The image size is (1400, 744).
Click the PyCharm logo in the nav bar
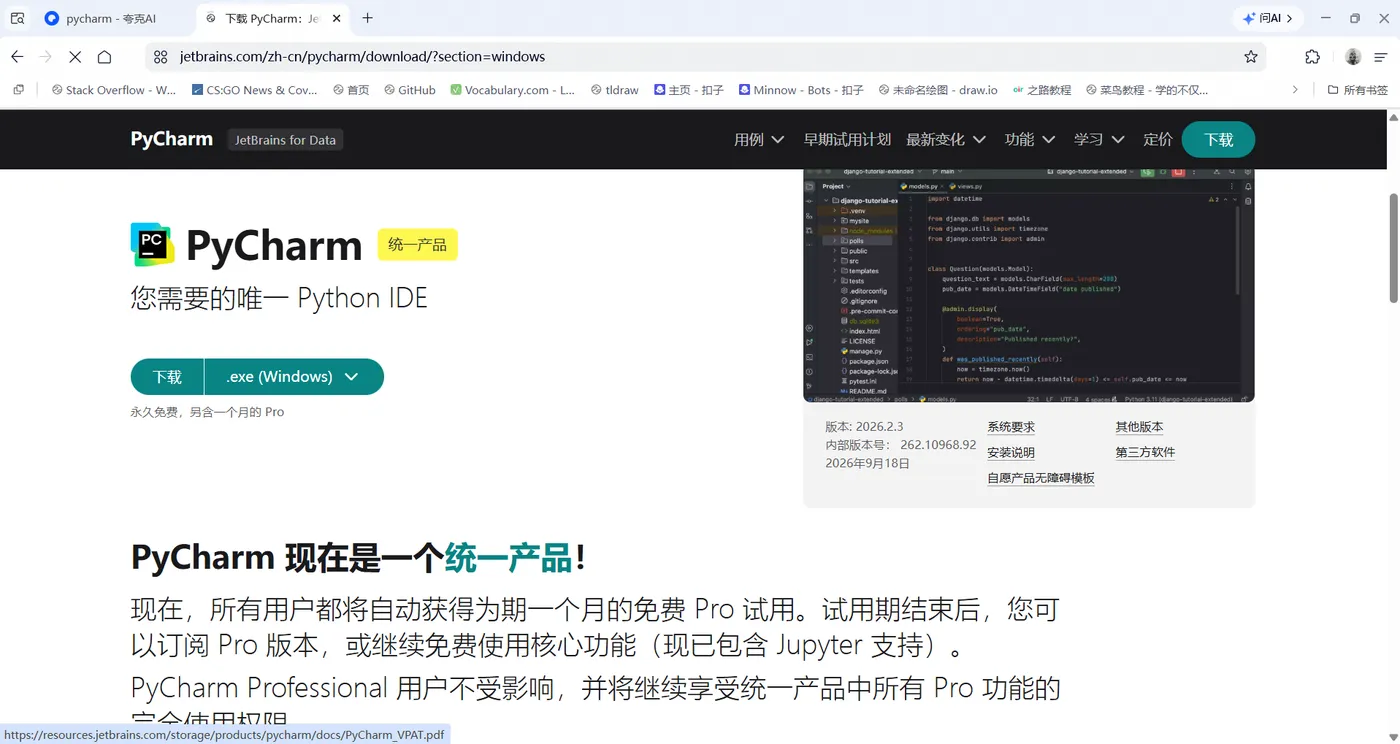(171, 140)
